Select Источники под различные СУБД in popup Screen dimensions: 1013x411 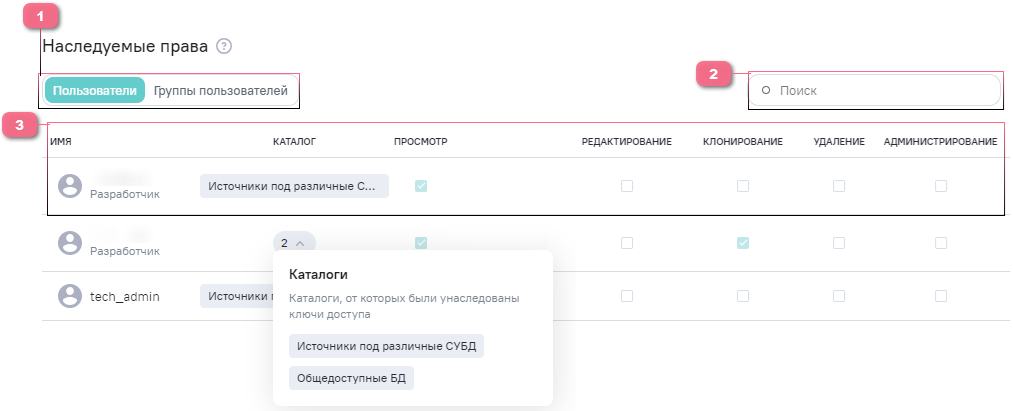[386, 346]
